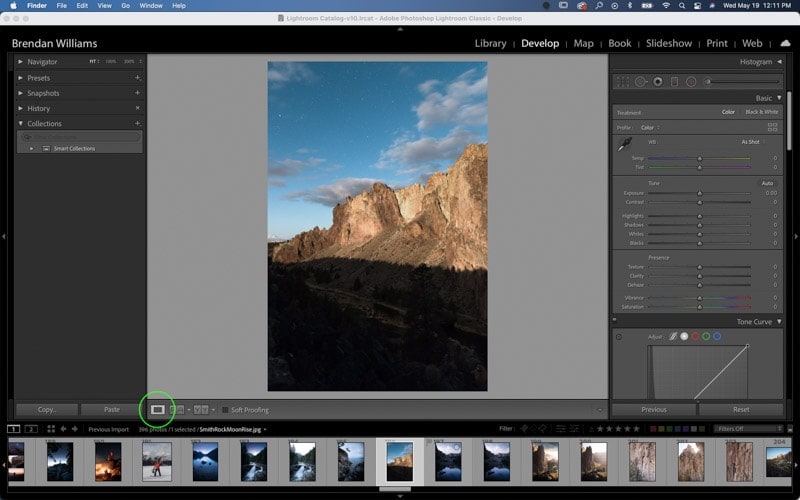Open Grid view icon in filmstrip bar

(x=51, y=429)
